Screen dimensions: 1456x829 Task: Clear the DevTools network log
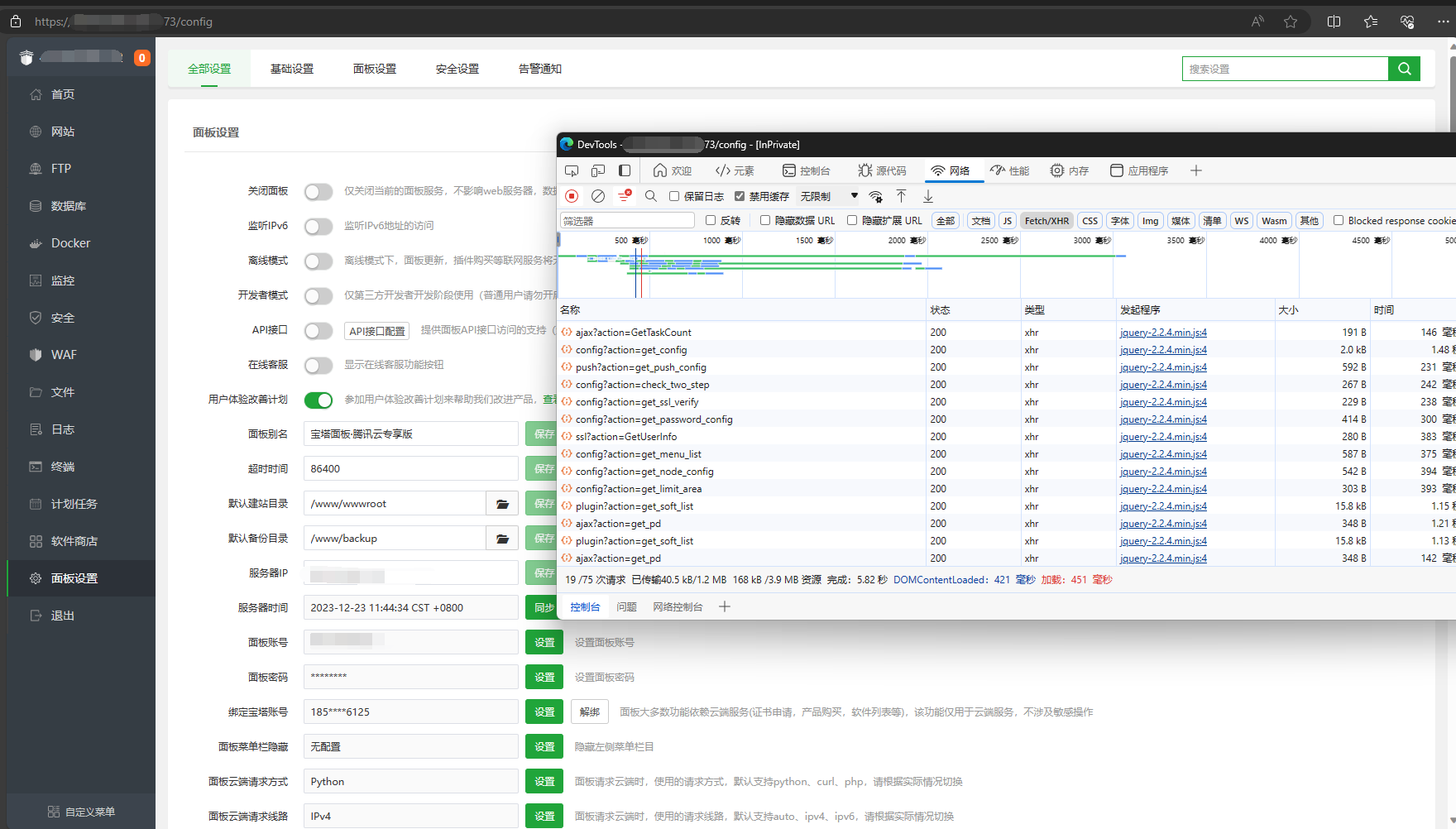[598, 196]
